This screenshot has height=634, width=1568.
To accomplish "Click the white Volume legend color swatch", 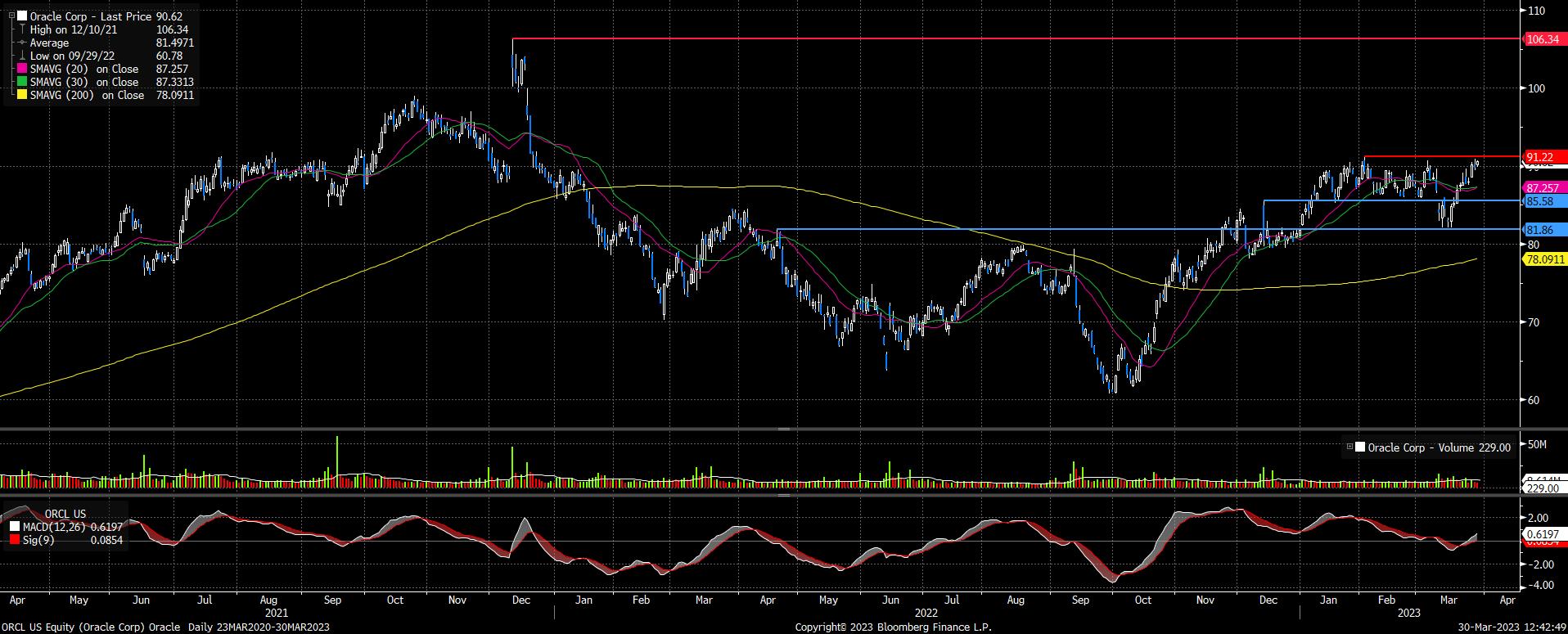I will [x=1360, y=447].
